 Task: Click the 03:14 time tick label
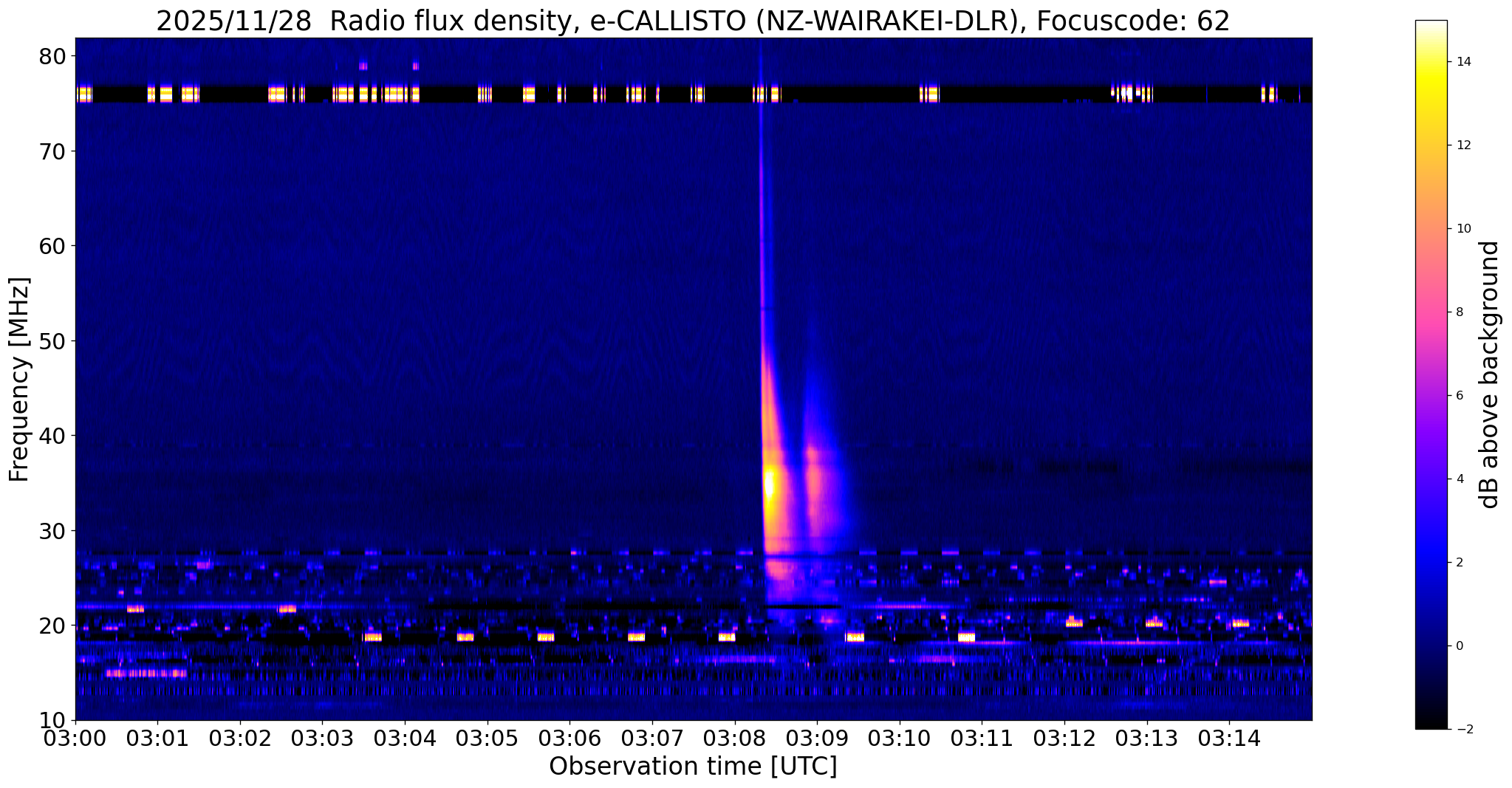1229,739
